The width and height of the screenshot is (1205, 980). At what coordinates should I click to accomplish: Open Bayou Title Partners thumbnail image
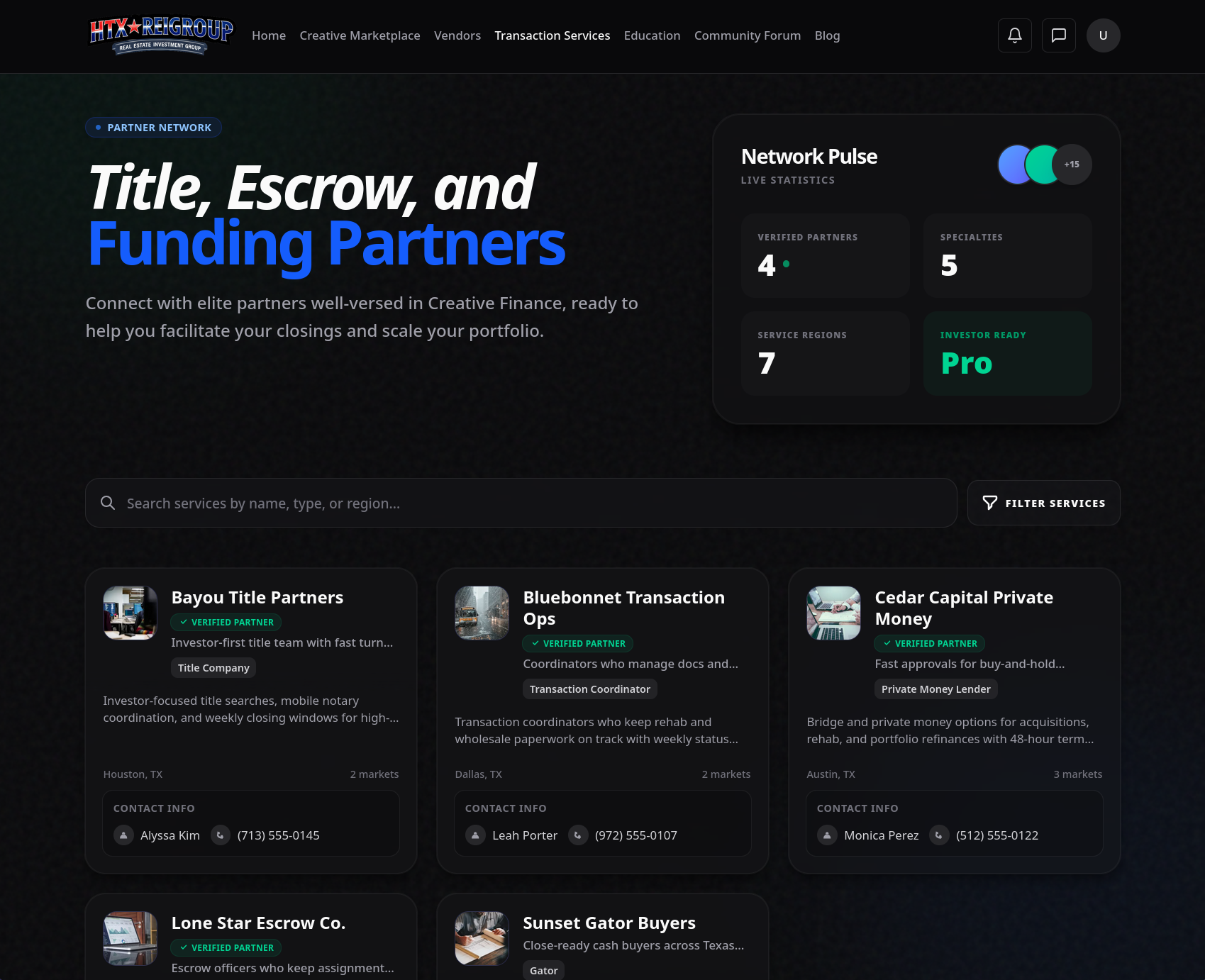(131, 613)
